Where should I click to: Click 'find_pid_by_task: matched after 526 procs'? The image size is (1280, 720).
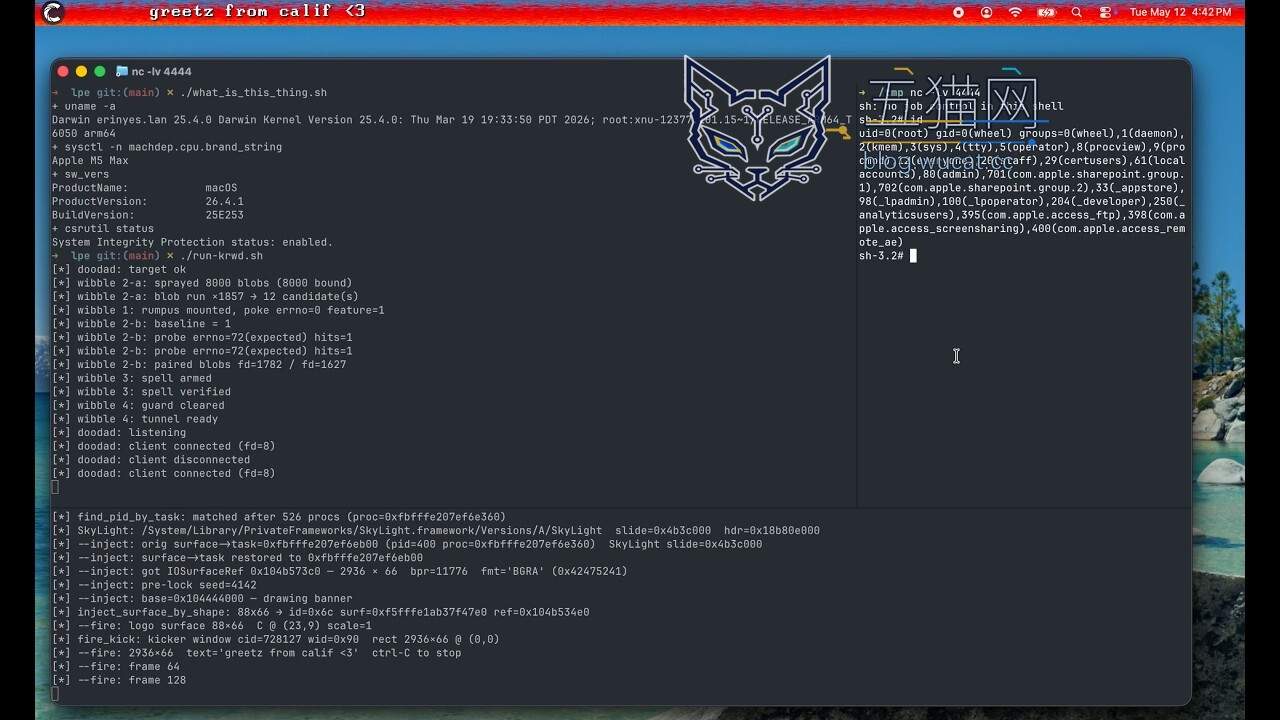click(279, 517)
